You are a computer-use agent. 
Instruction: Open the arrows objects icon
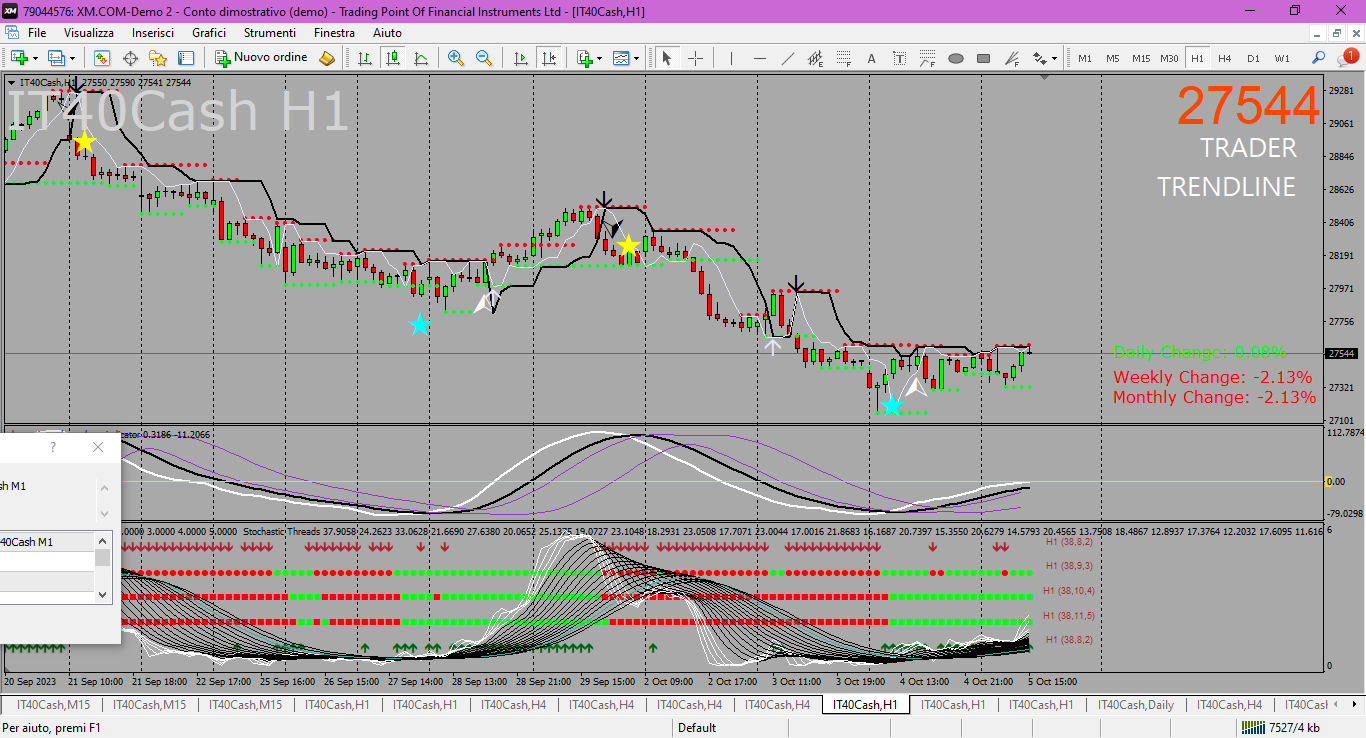tap(1040, 58)
